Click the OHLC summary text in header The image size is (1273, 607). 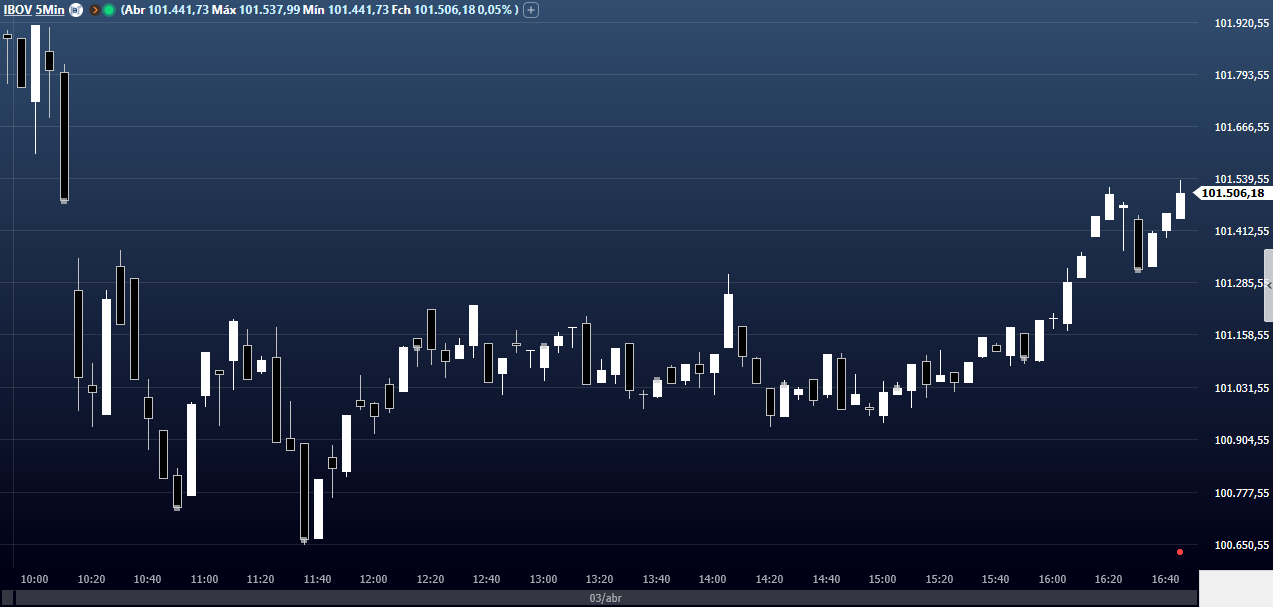(320, 10)
